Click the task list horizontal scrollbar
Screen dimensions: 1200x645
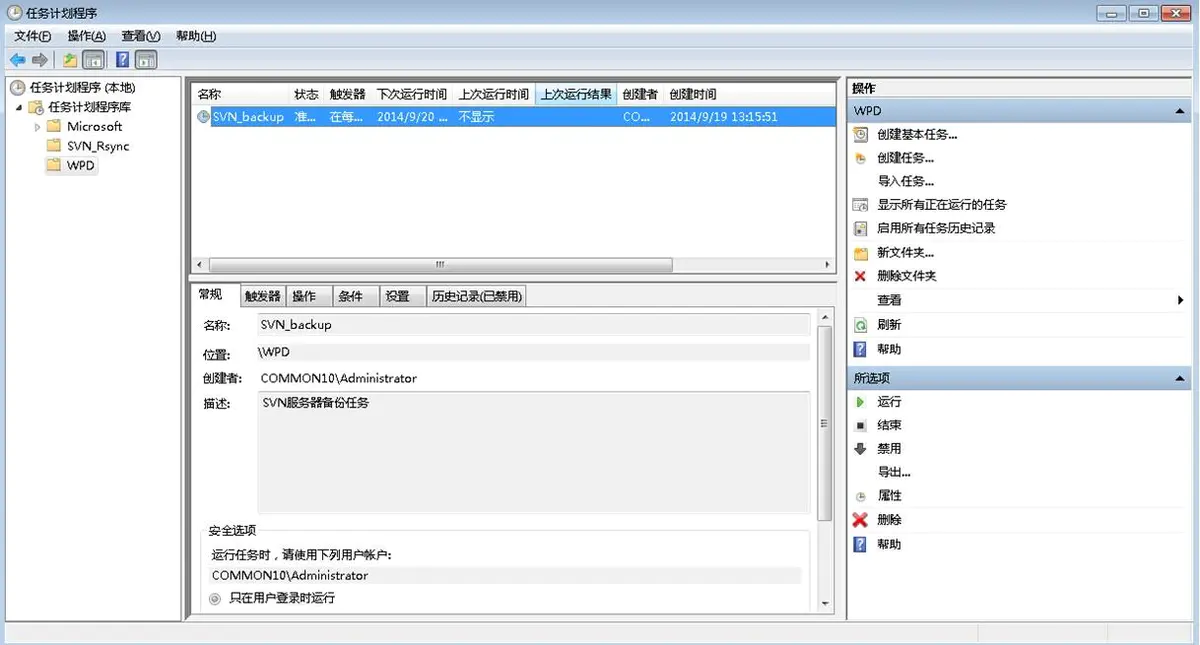tap(440, 265)
